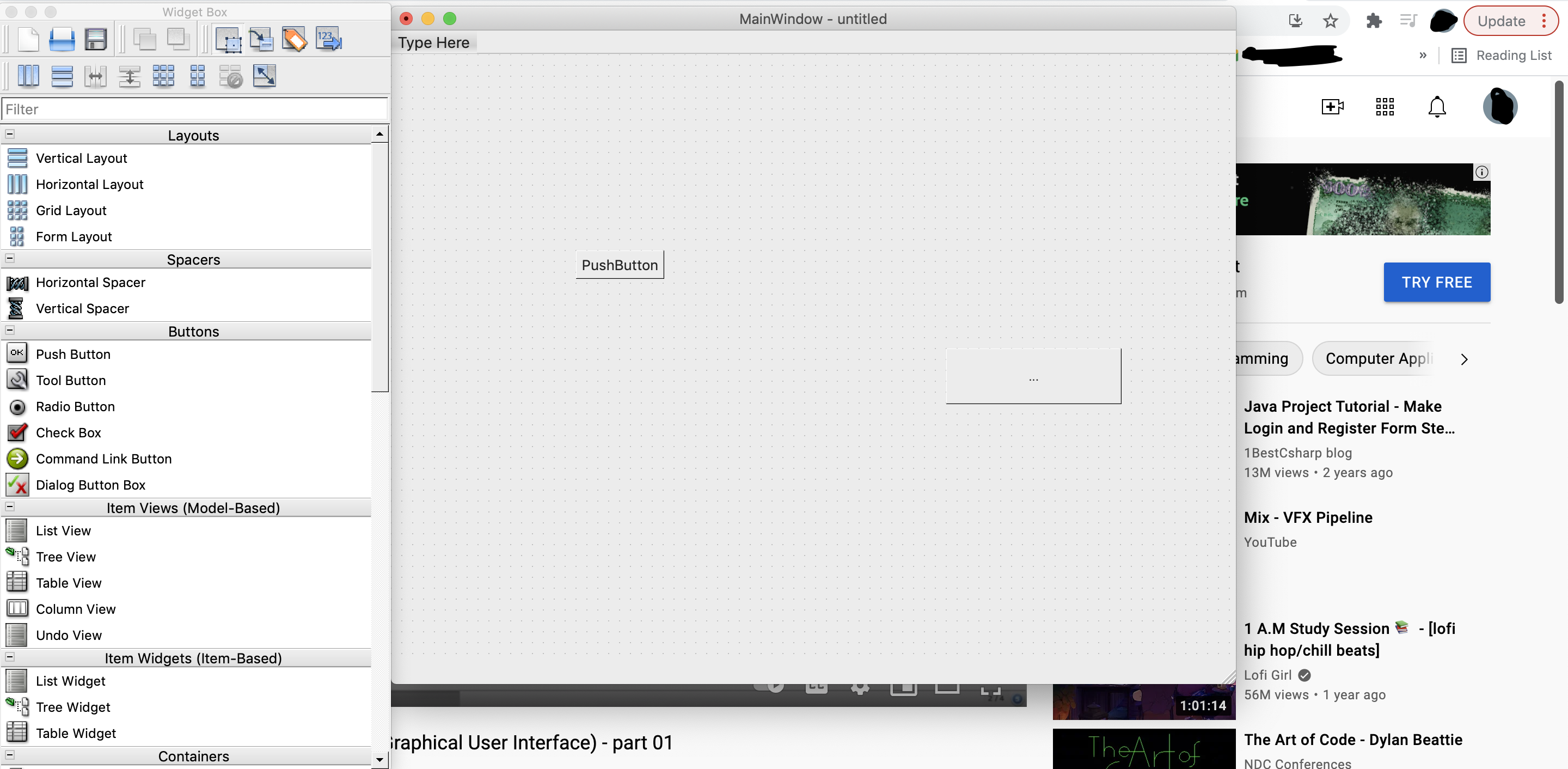
Task: Enable the Form Layout widget
Action: point(73,236)
